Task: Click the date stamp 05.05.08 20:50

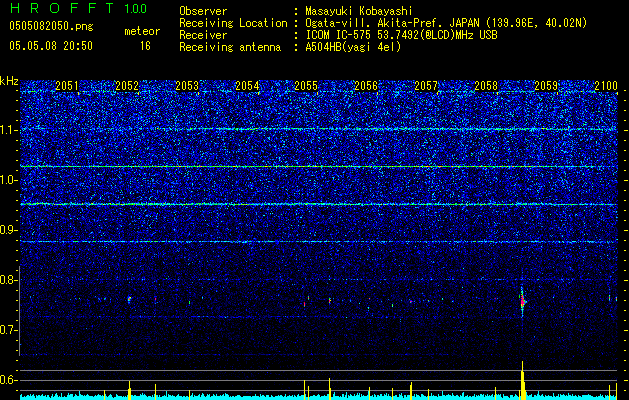Action: coord(51,46)
